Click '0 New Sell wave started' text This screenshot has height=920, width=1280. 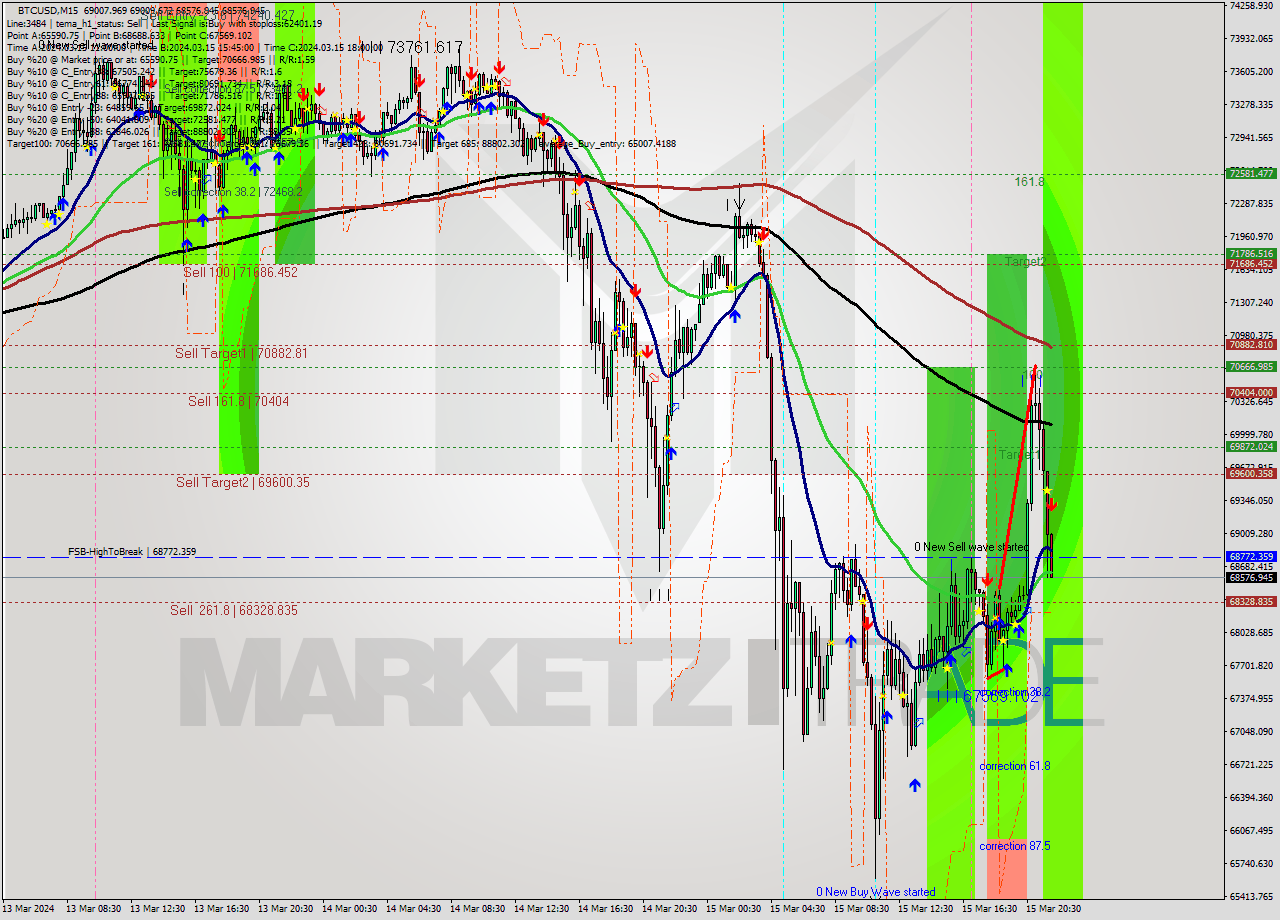pyautogui.click(x=971, y=547)
